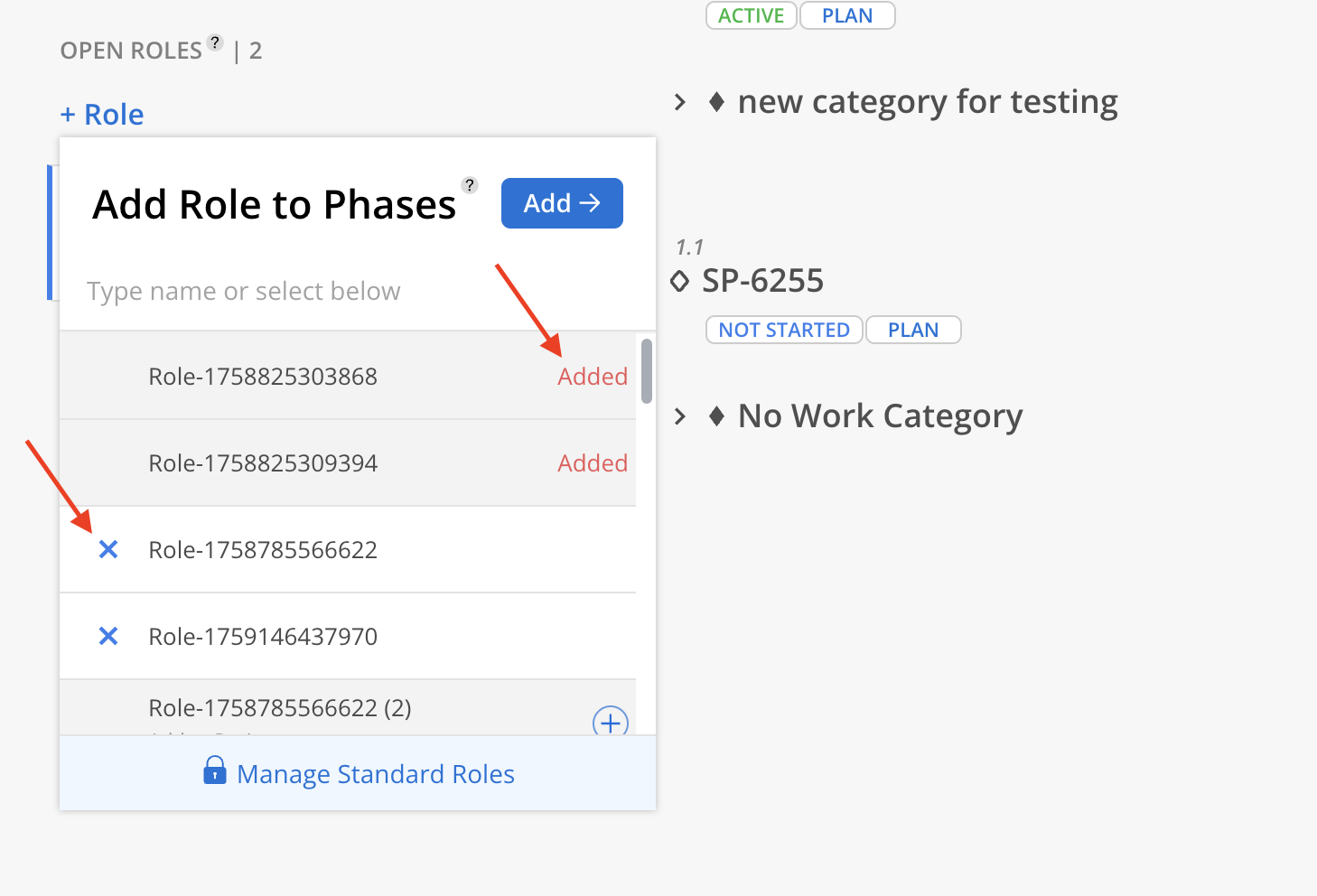This screenshot has width=1317, height=896.
Task: Click the PLAN badge under SP-6255
Action: point(913,330)
